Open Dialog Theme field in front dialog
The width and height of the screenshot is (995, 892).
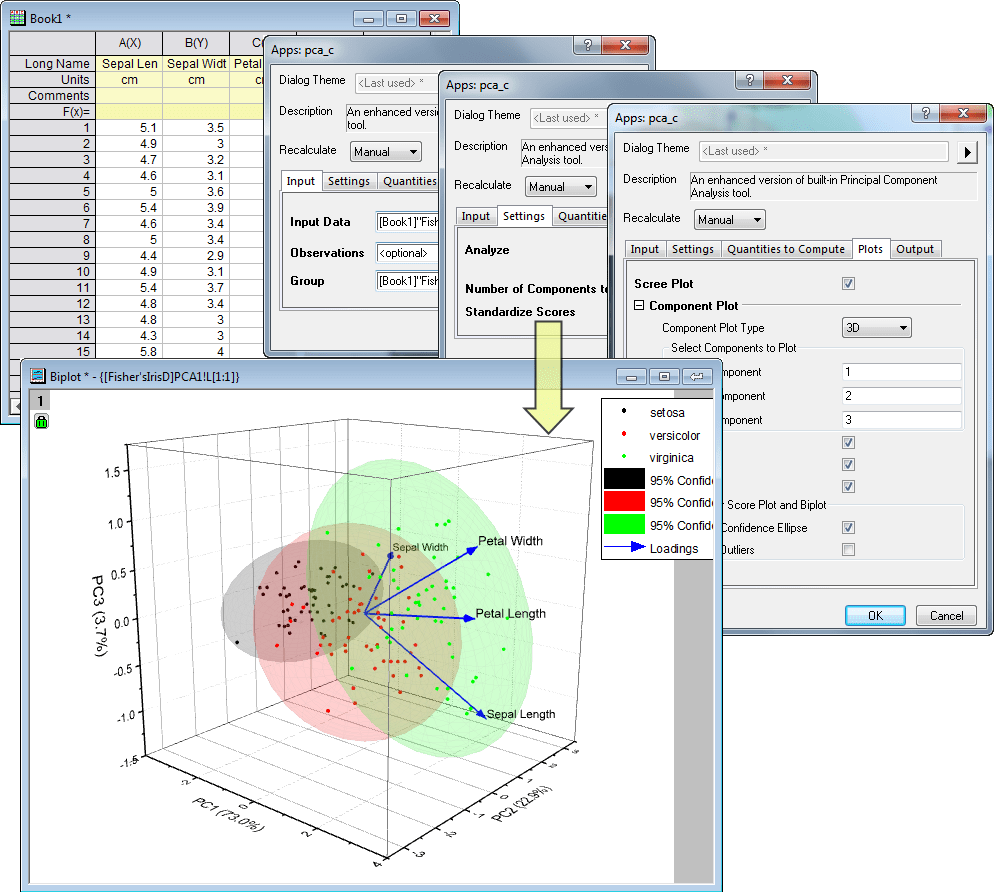pyautogui.click(x=823, y=151)
